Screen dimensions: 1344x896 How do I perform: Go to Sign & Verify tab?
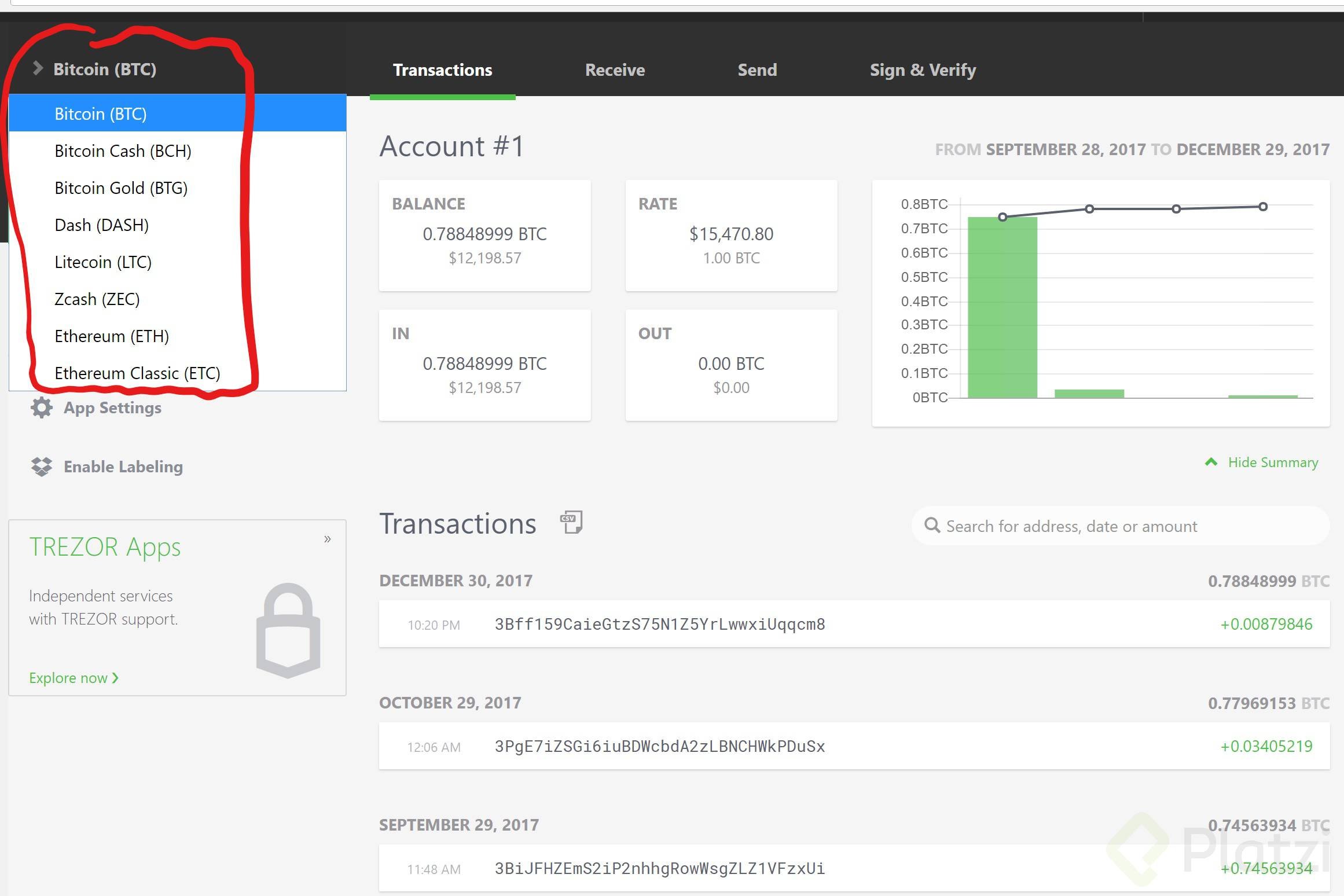(923, 70)
